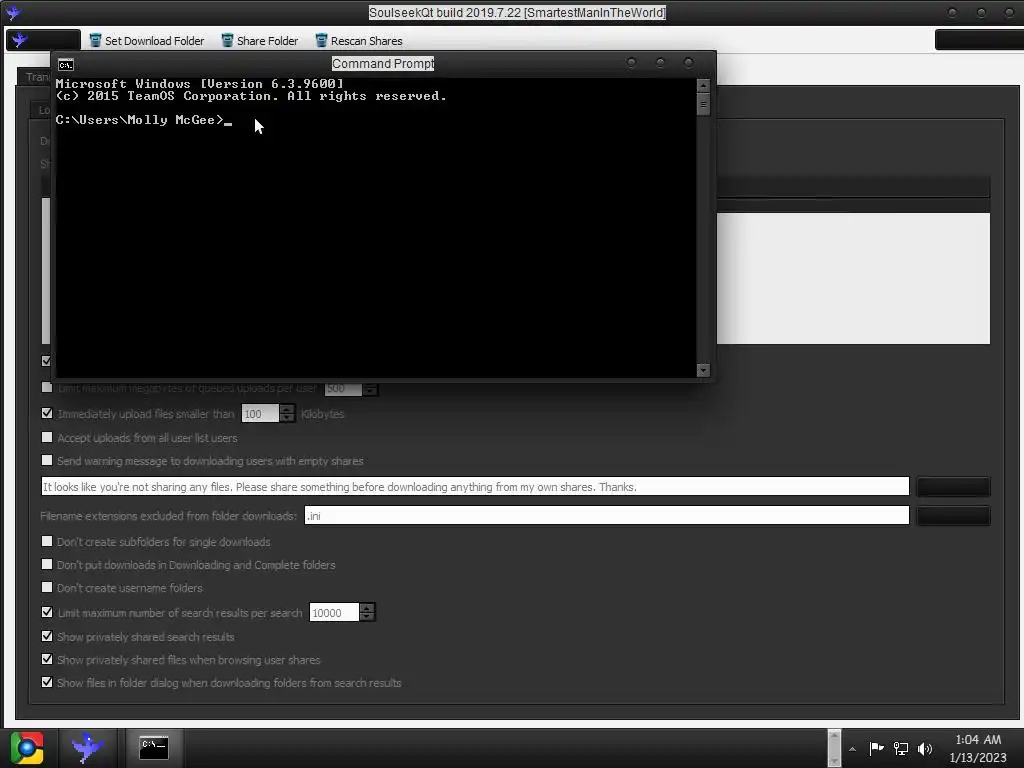1024x768 pixels.
Task: Show hidden tray icons arrow
Action: click(852, 749)
